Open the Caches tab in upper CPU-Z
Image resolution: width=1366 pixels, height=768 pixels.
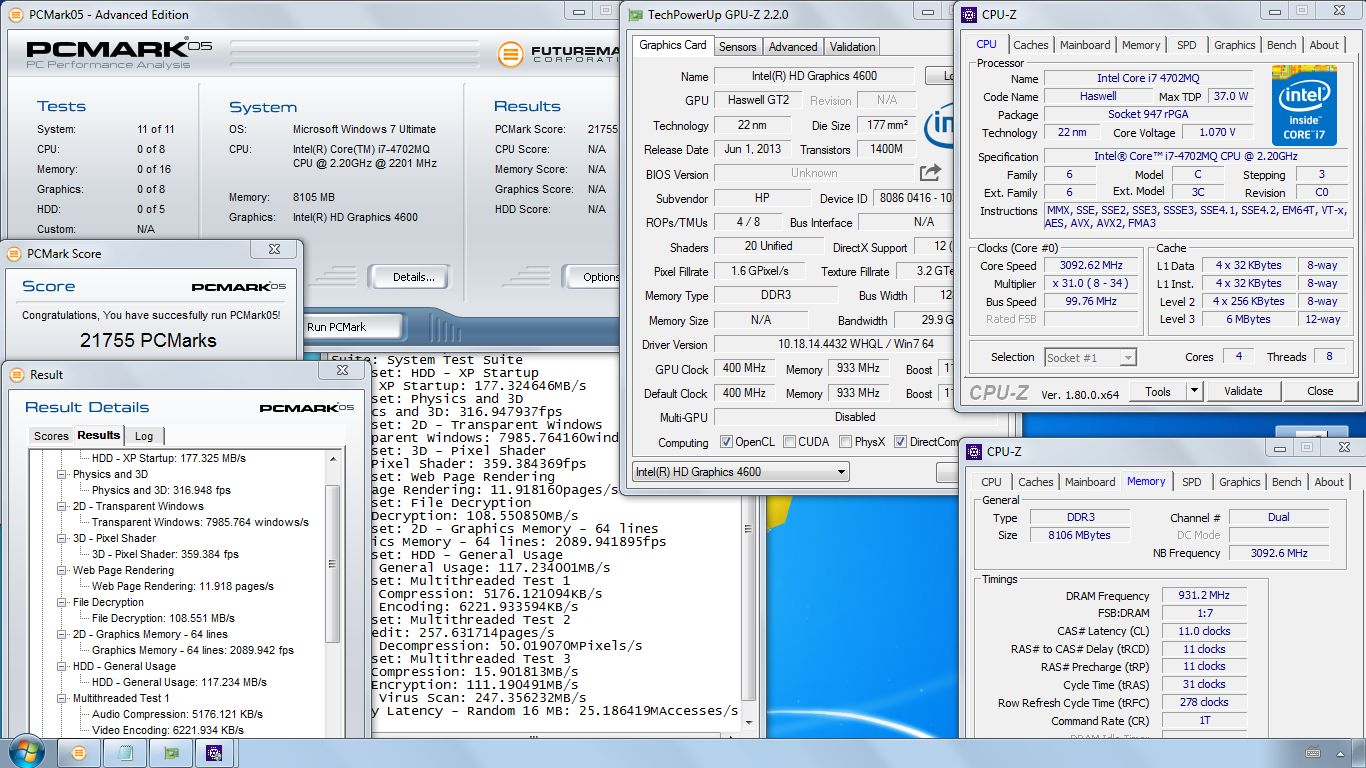click(x=1031, y=45)
